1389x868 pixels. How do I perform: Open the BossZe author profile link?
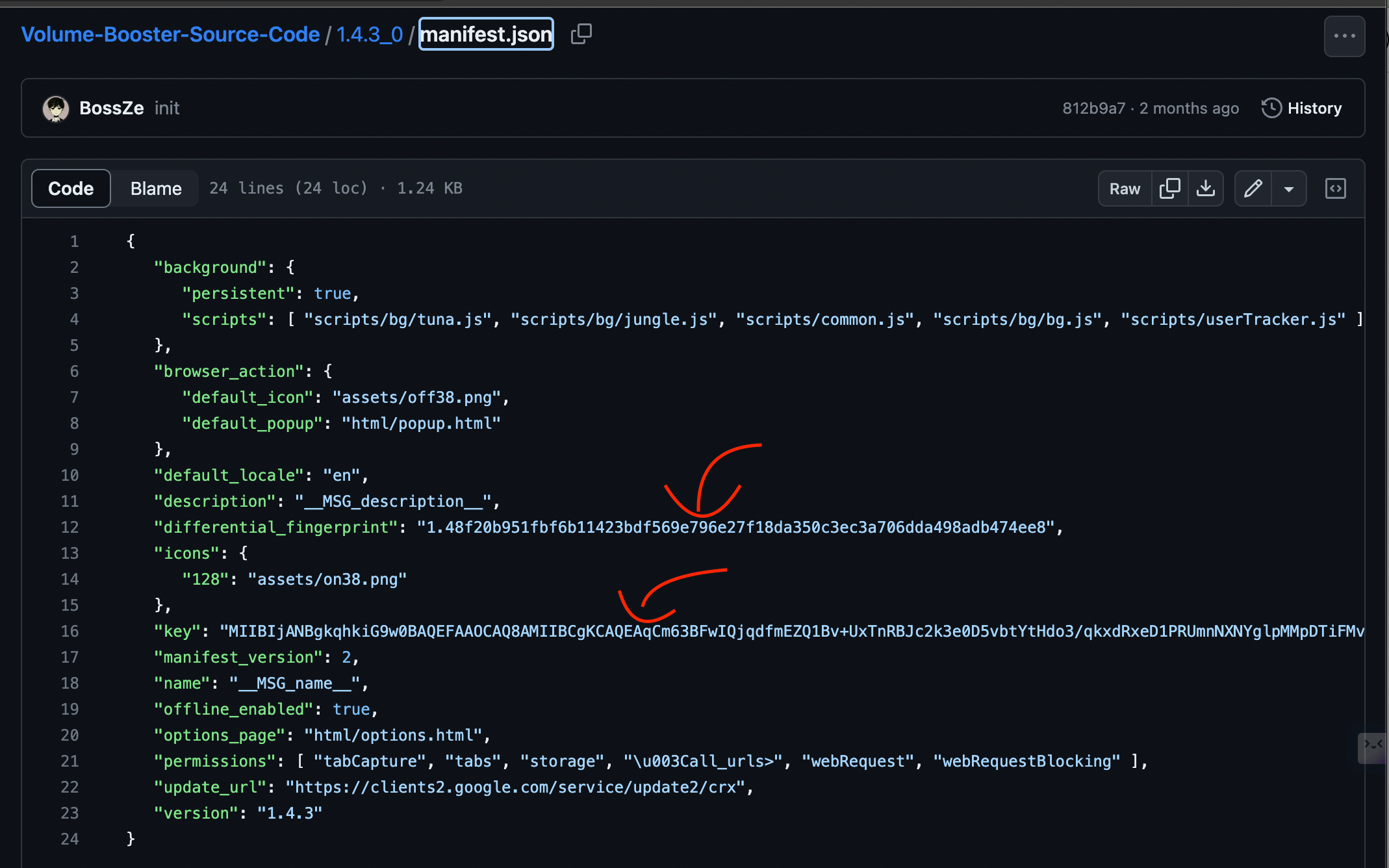(x=111, y=108)
